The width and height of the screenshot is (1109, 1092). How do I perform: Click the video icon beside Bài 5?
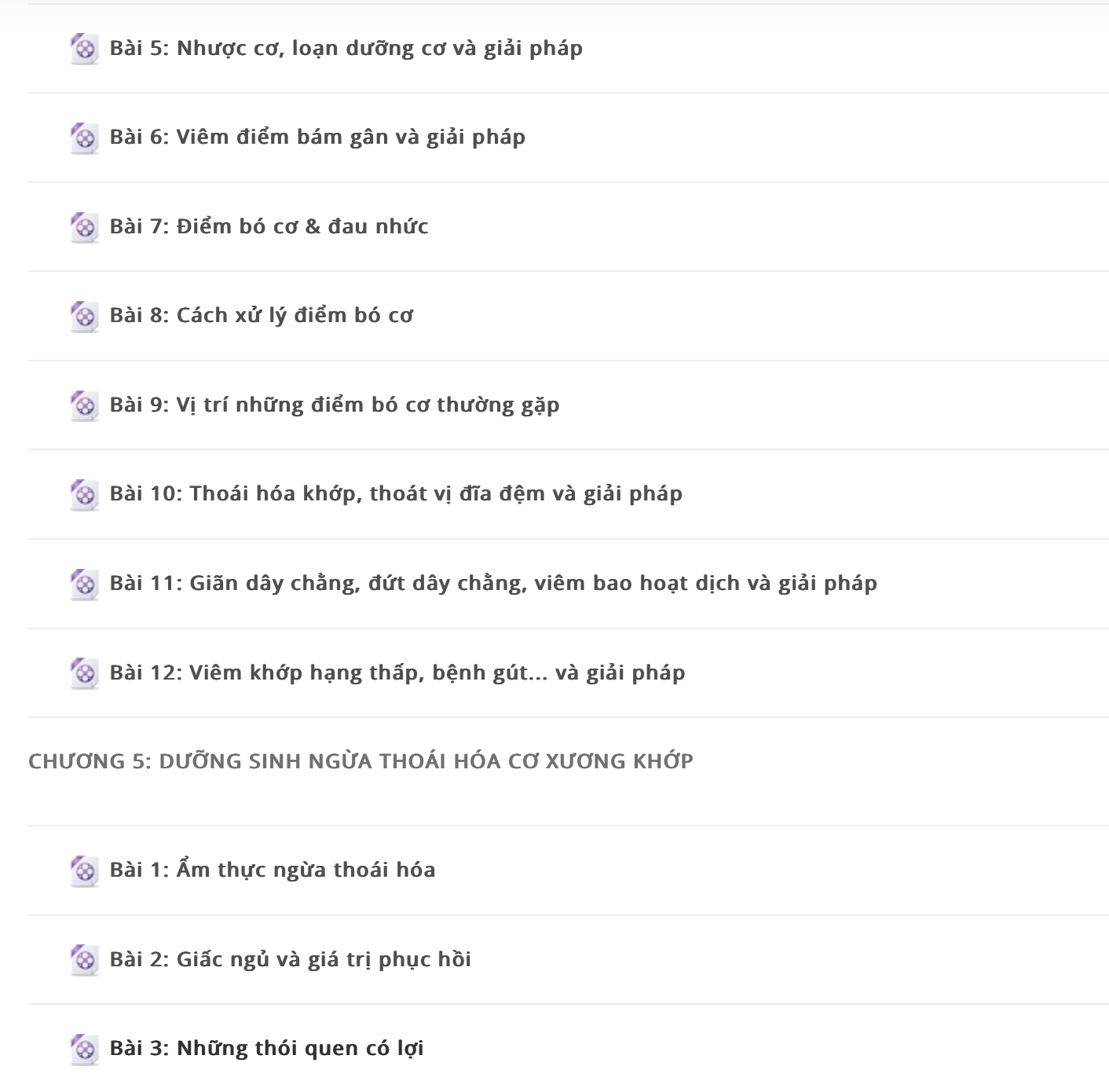[x=84, y=49]
